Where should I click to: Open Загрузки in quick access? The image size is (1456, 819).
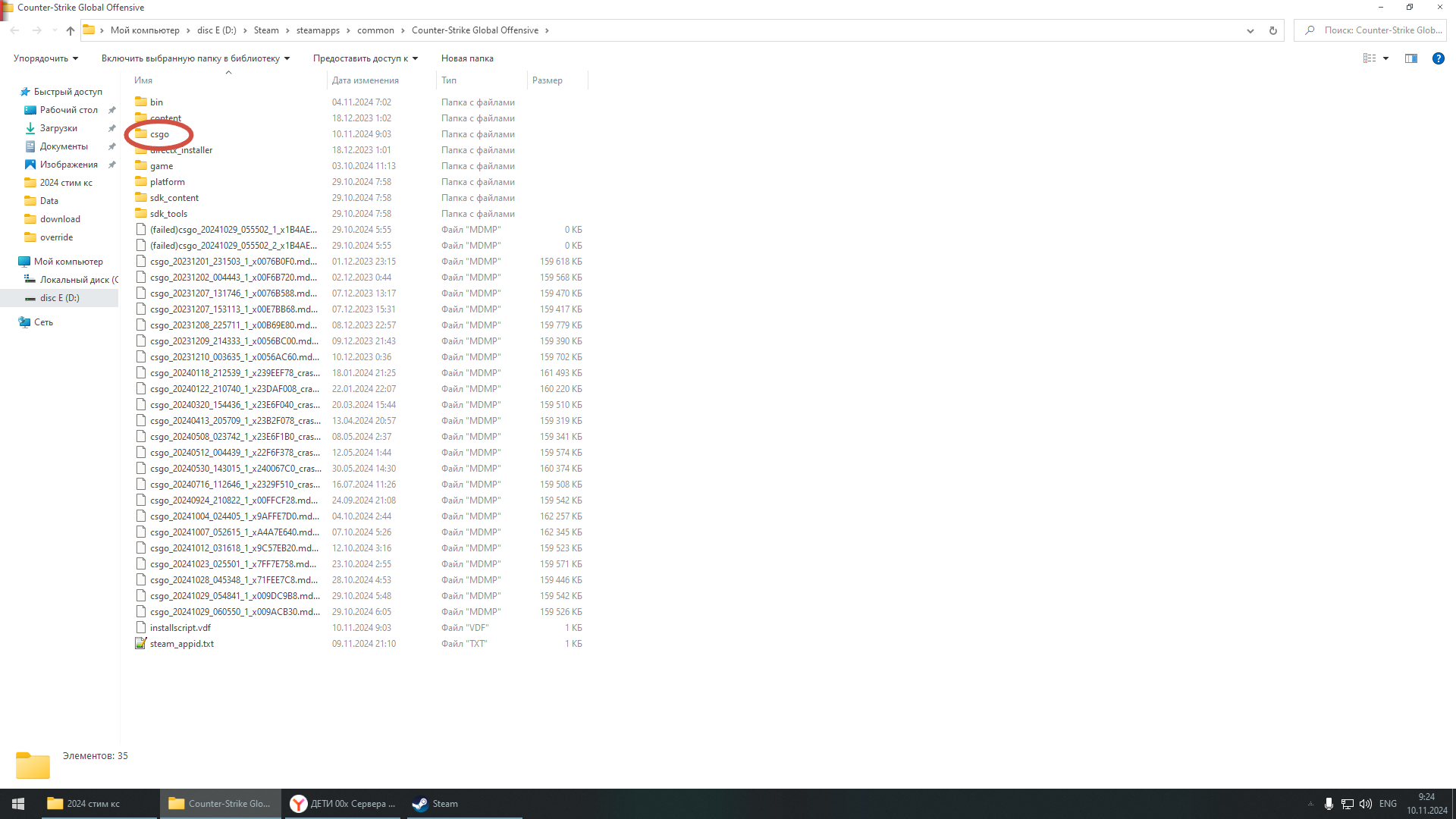point(58,128)
